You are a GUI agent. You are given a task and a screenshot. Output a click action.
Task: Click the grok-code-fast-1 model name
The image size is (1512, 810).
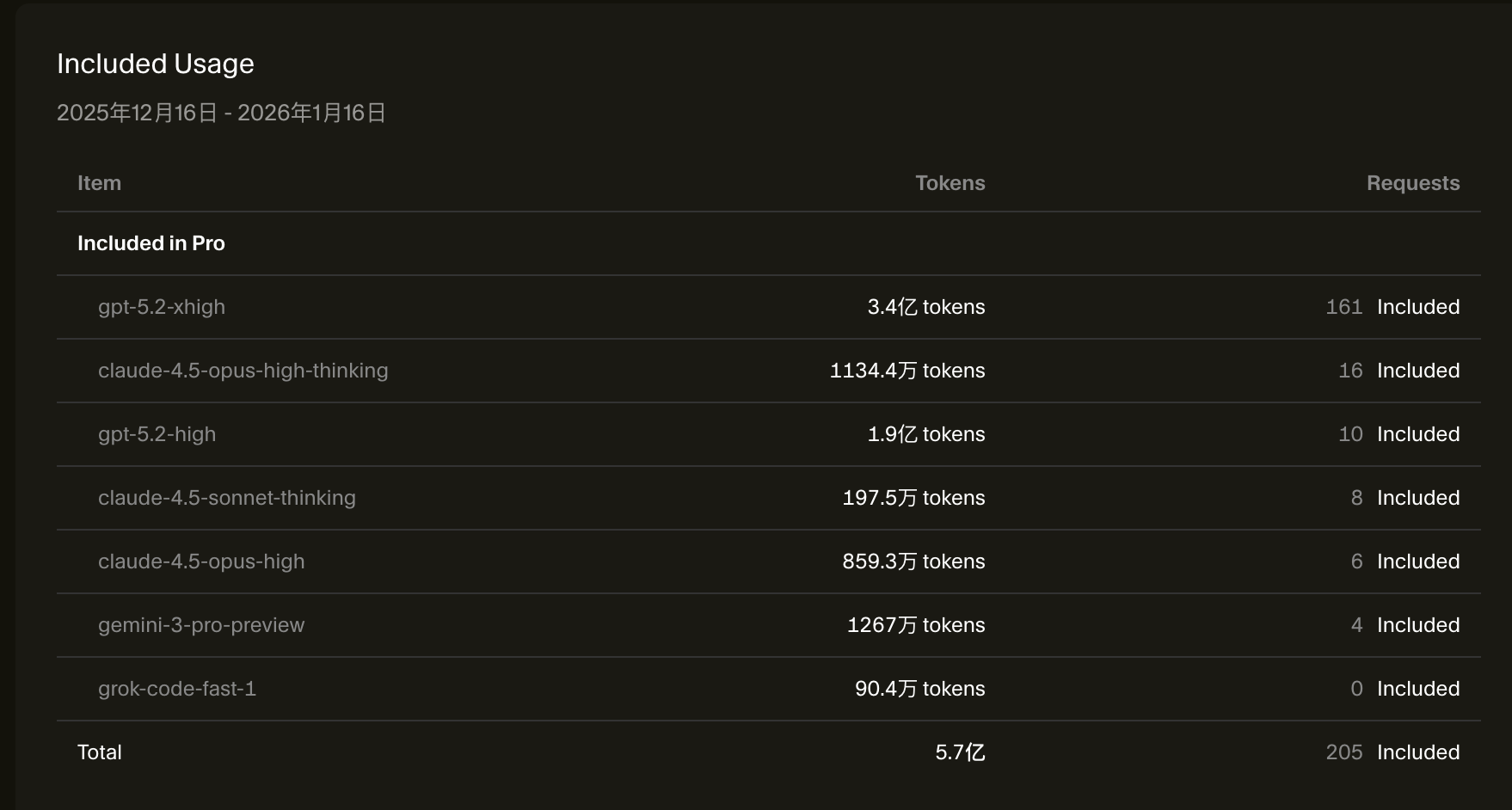pyautogui.click(x=177, y=689)
